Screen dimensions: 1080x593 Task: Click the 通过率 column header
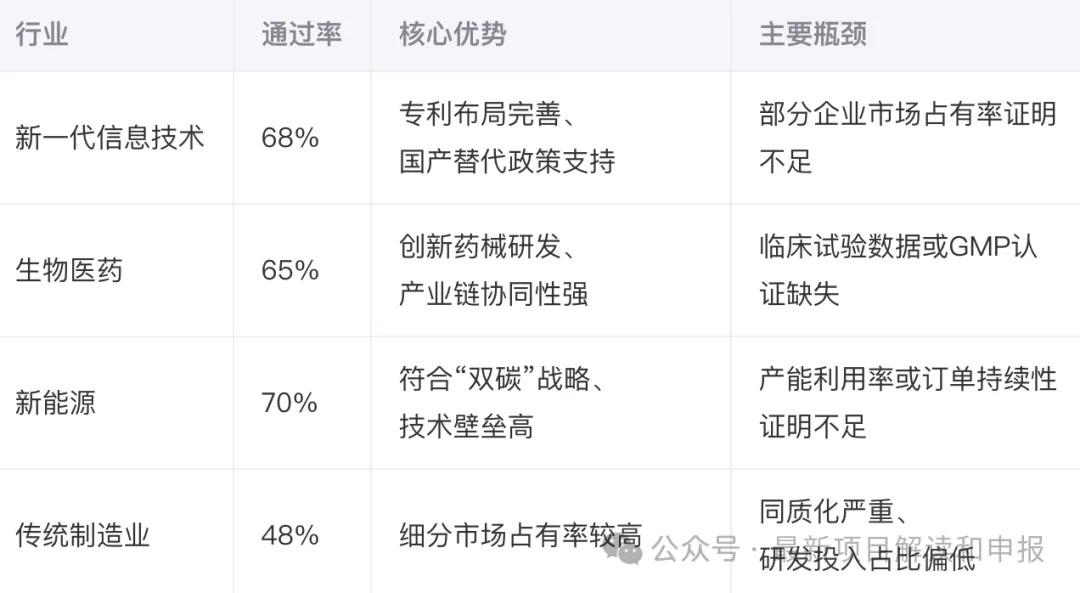[x=301, y=34]
